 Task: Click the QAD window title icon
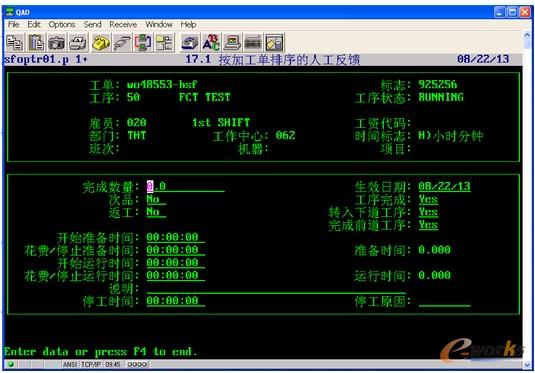pyautogui.click(x=10, y=12)
